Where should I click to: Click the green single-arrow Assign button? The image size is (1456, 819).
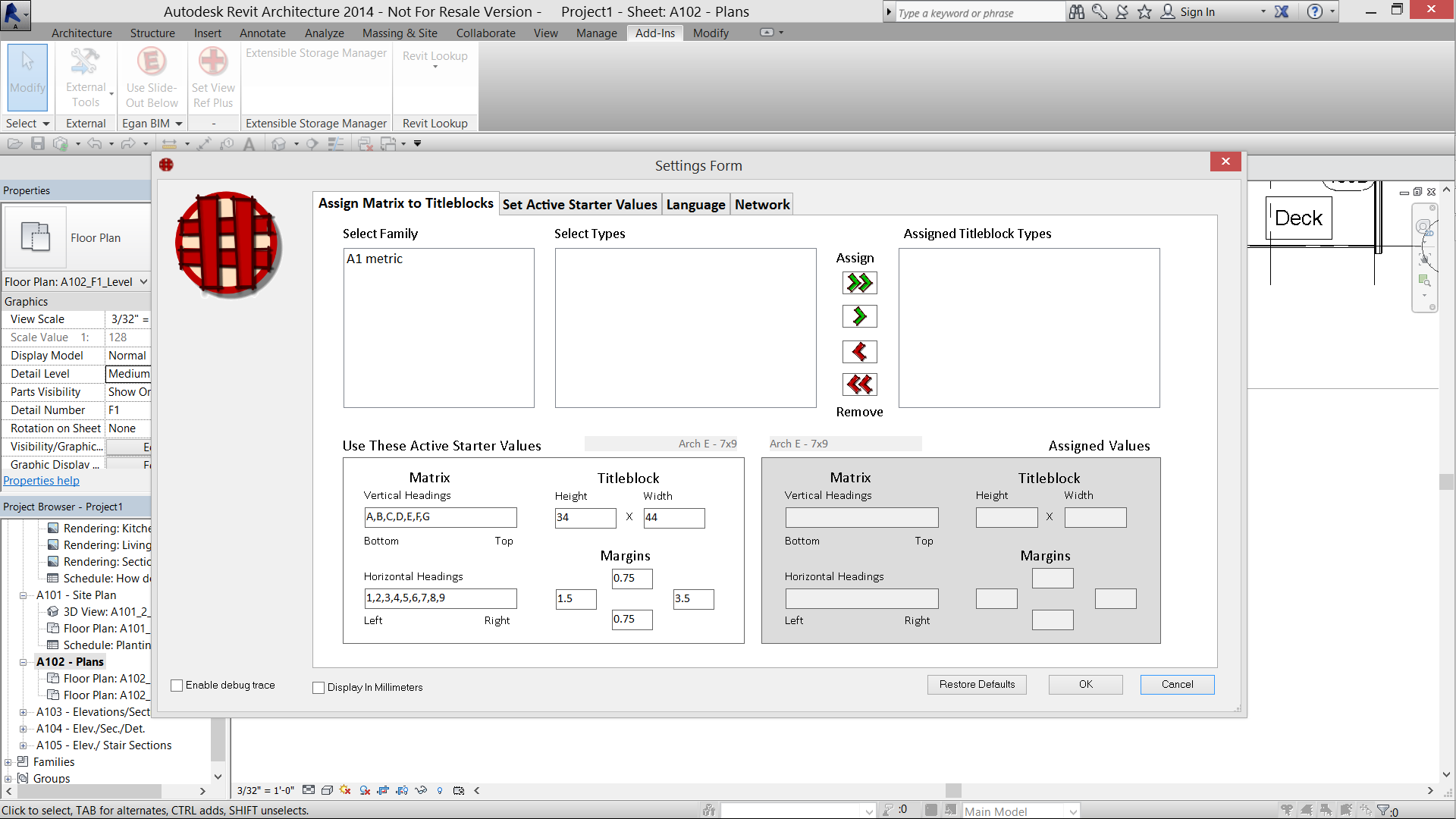click(x=859, y=316)
